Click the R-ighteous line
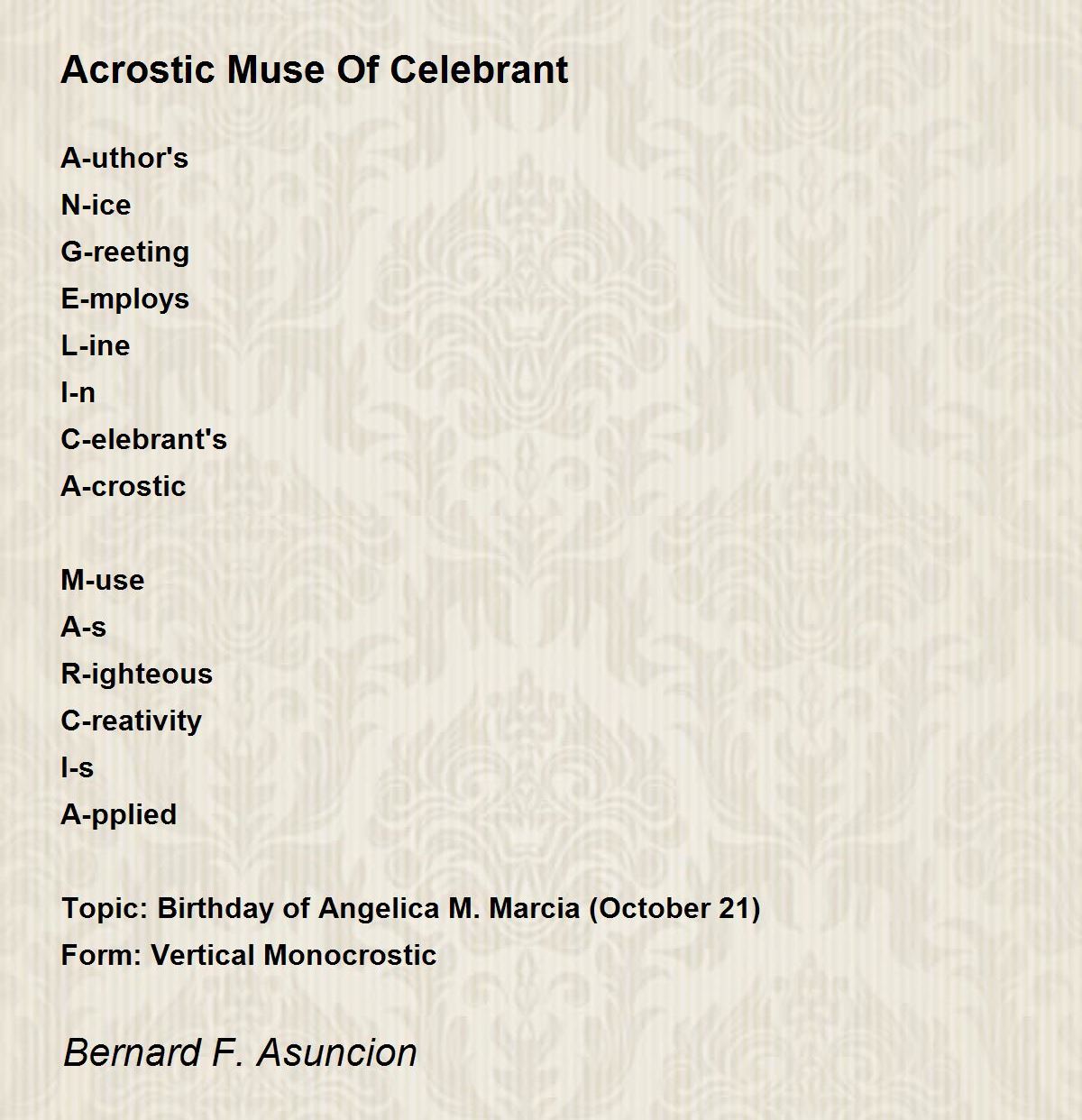This screenshot has width=1082, height=1120. coord(137,674)
